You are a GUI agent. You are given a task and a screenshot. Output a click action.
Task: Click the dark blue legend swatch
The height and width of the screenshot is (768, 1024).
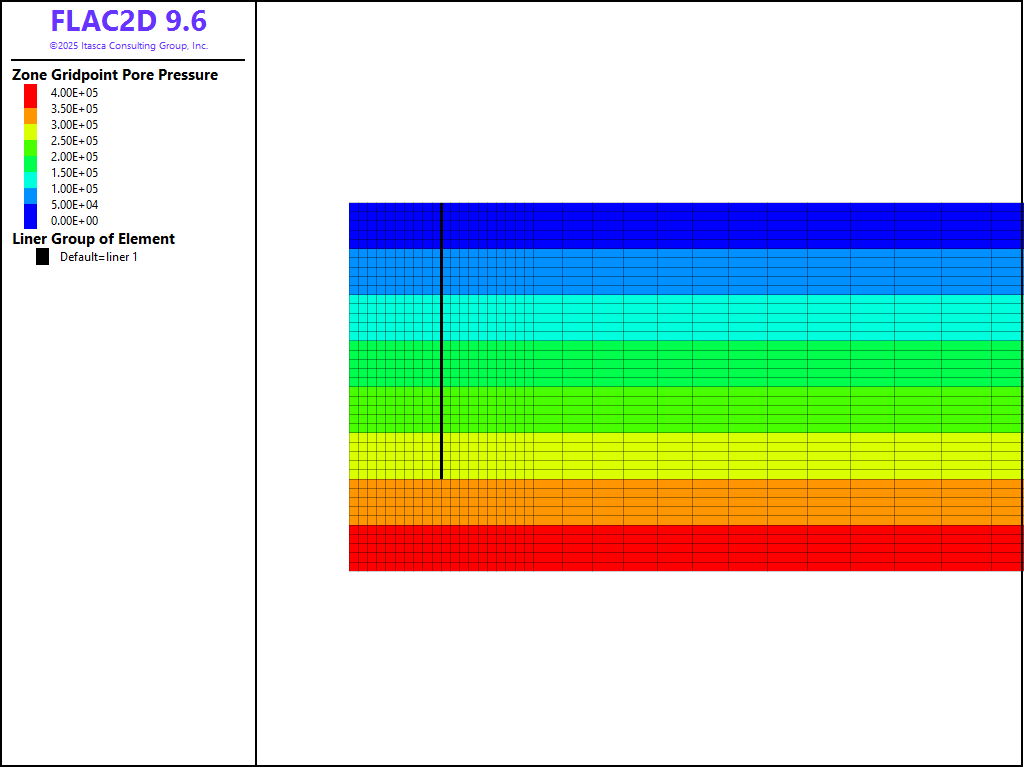31,215
